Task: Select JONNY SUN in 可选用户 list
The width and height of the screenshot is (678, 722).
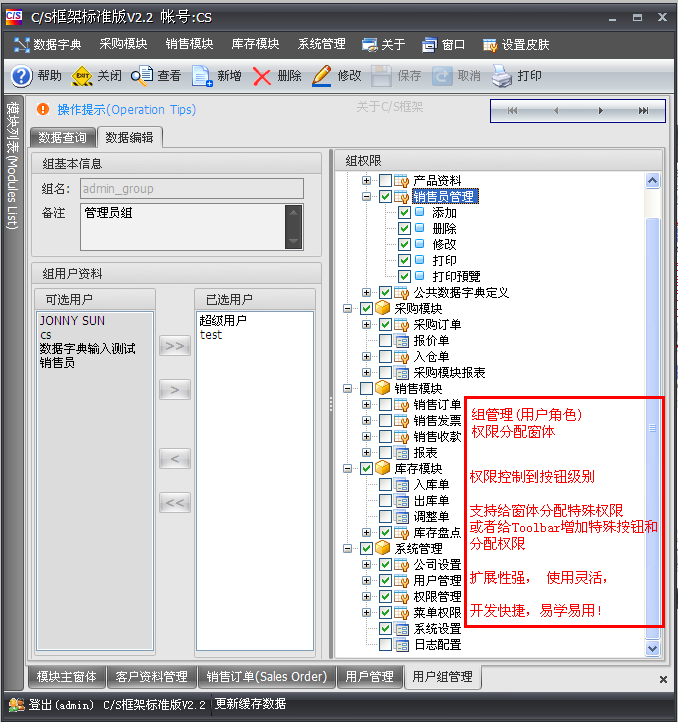Action: (72, 321)
